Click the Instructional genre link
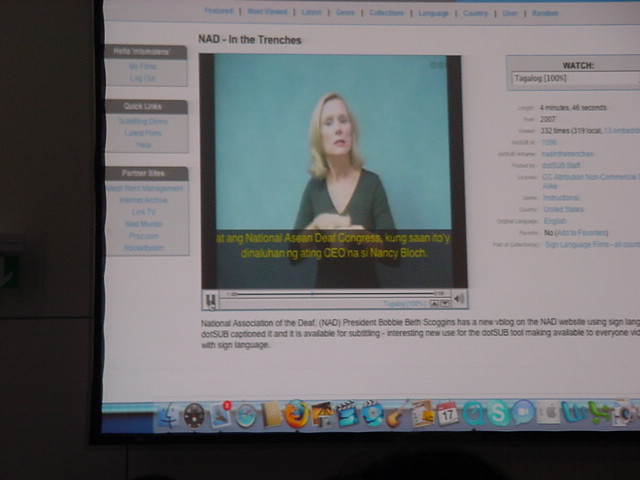 click(561, 198)
